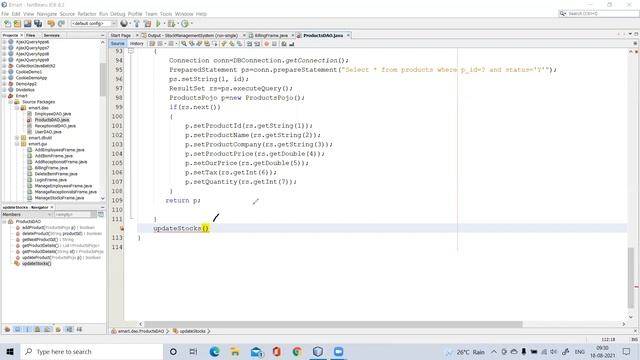
Task: Click the Open Project toolbar icon
Action: point(27,24)
